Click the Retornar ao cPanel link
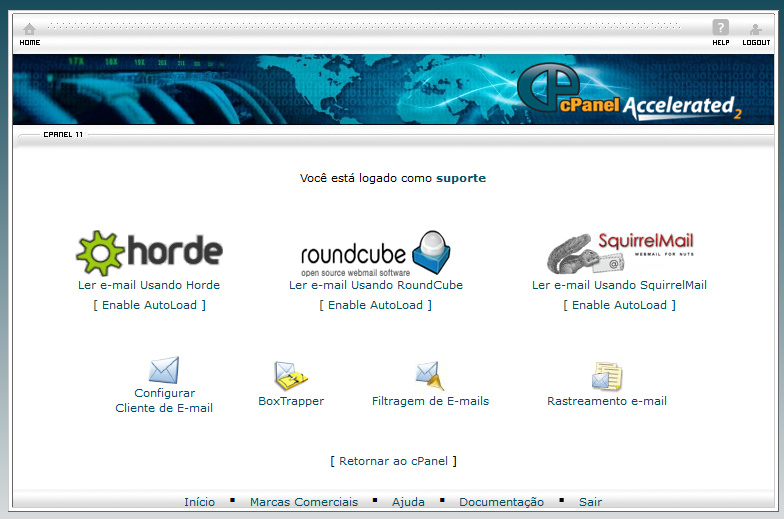 coord(393,461)
